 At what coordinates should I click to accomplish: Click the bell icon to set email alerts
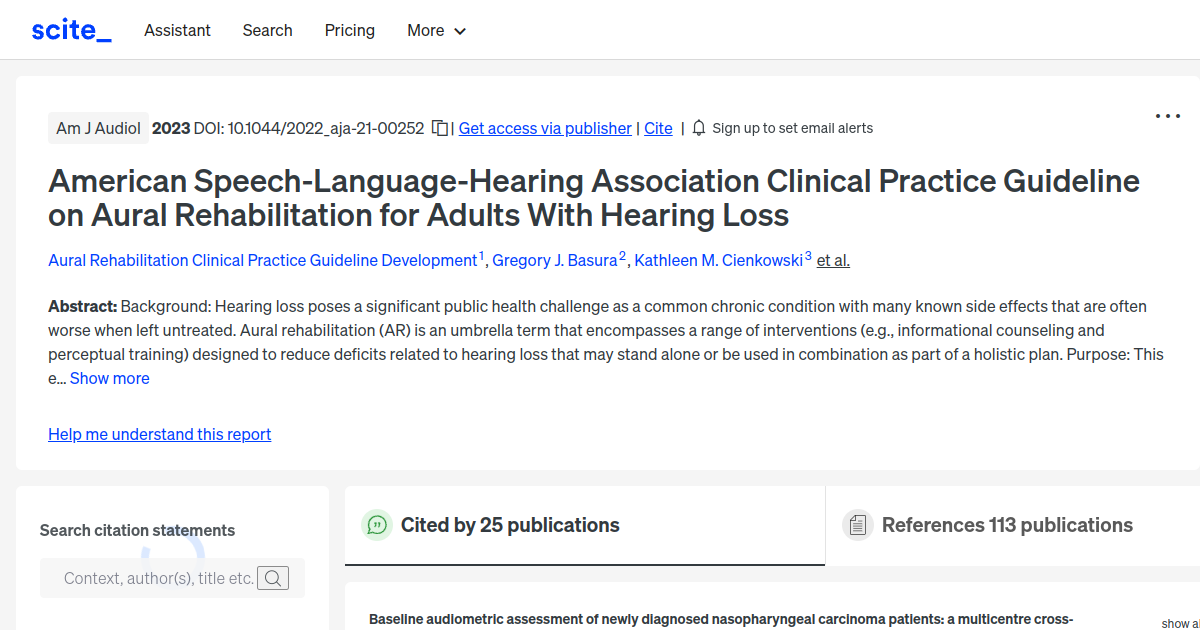coord(698,128)
